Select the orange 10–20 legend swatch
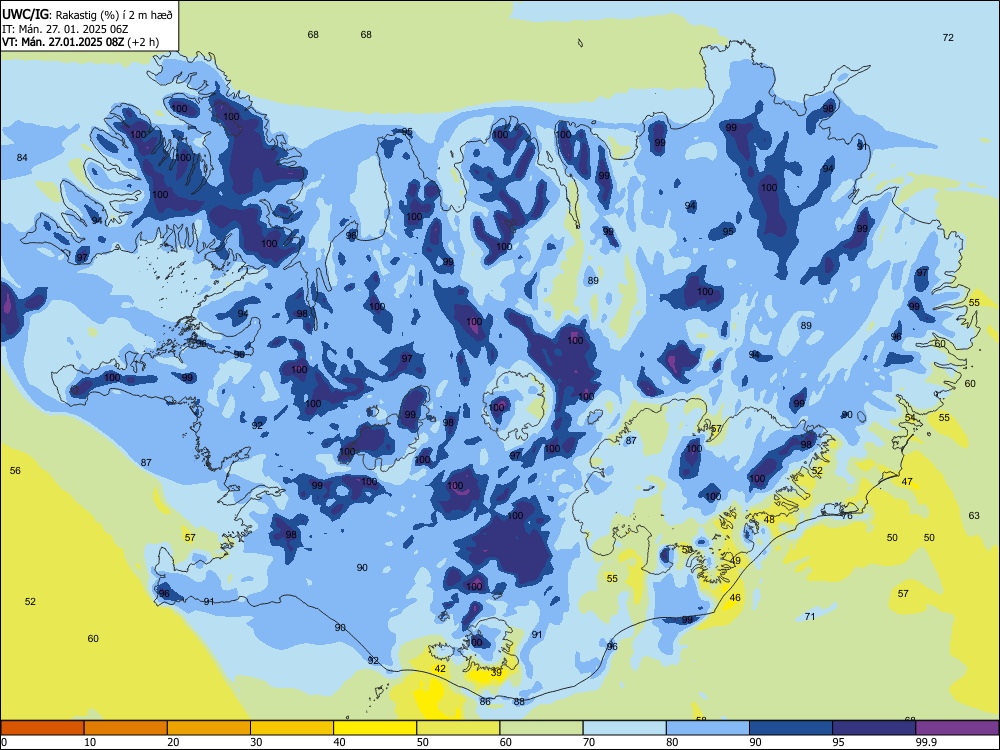The width and height of the screenshot is (1000, 750). 126,728
